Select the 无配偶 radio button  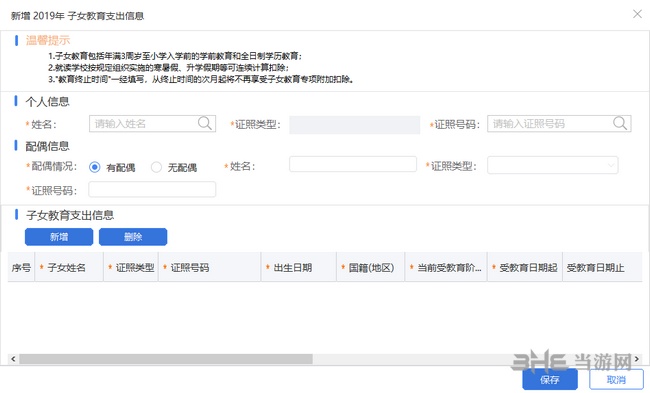coord(156,167)
